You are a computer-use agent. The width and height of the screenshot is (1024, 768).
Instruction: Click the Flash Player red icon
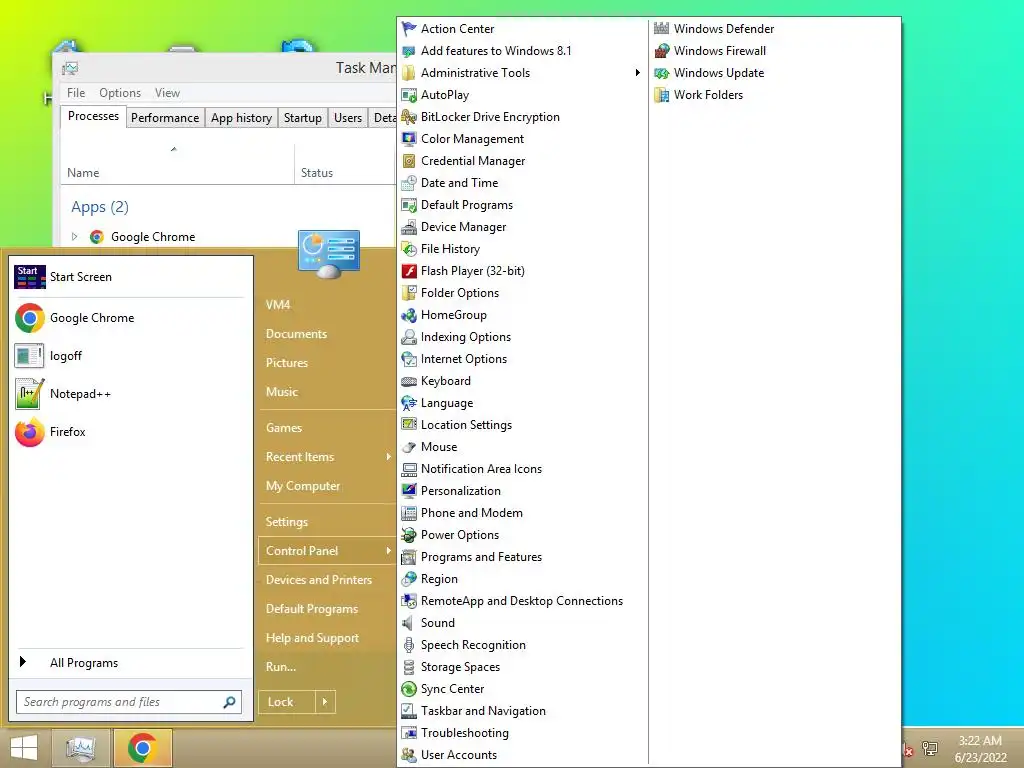pos(409,271)
